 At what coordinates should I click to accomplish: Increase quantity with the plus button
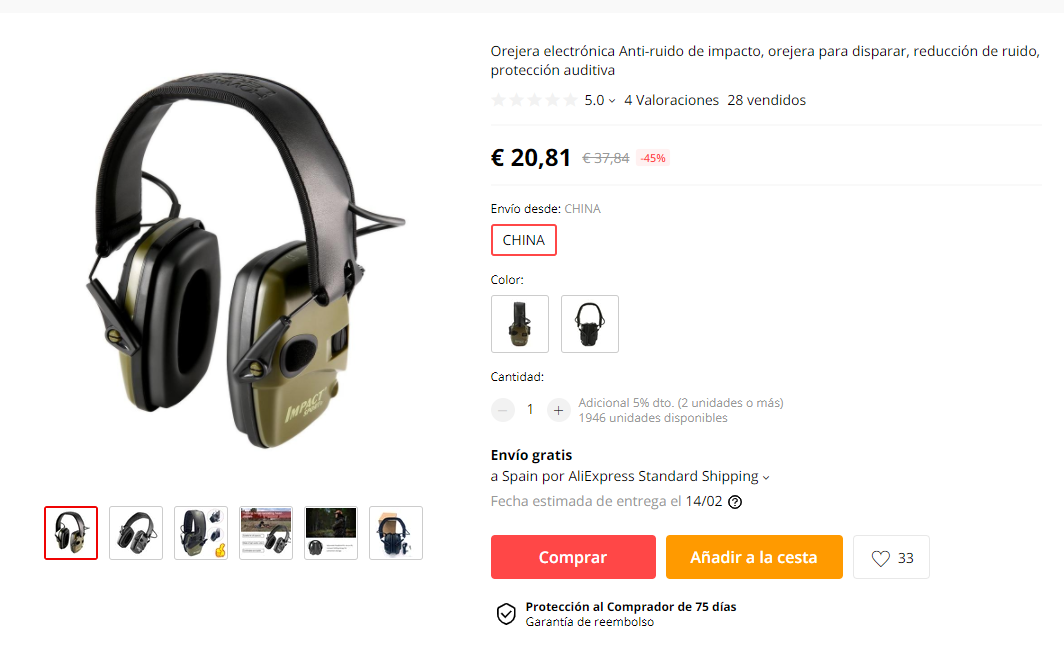pos(558,410)
